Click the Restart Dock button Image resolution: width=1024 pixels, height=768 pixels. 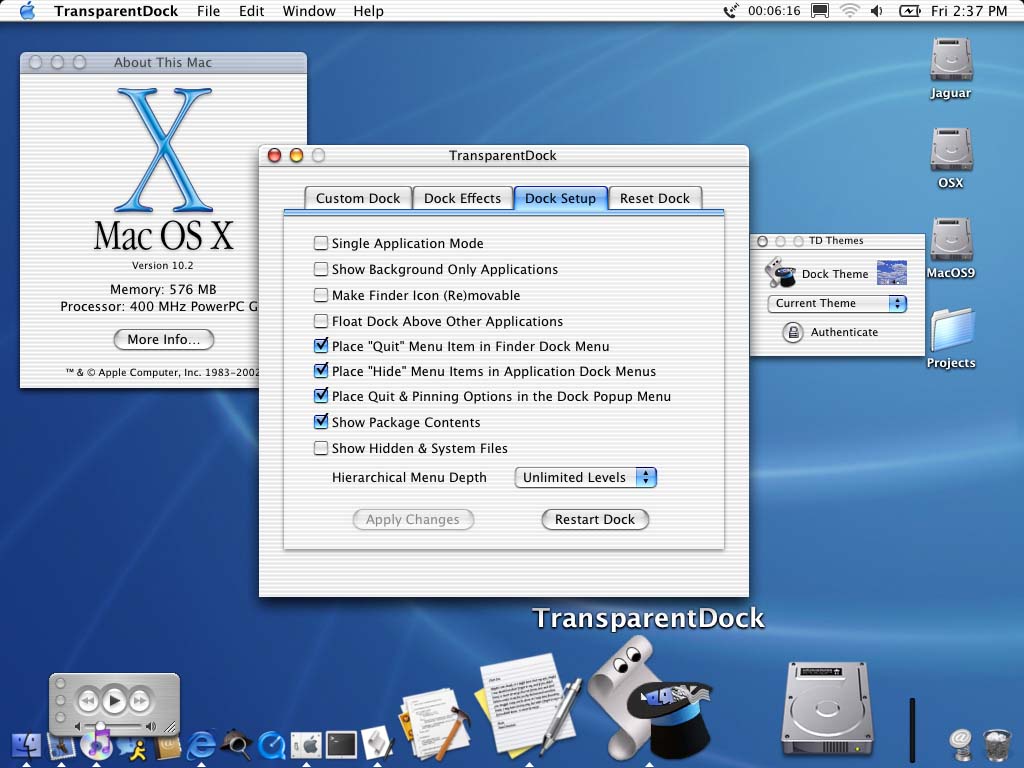tap(595, 520)
